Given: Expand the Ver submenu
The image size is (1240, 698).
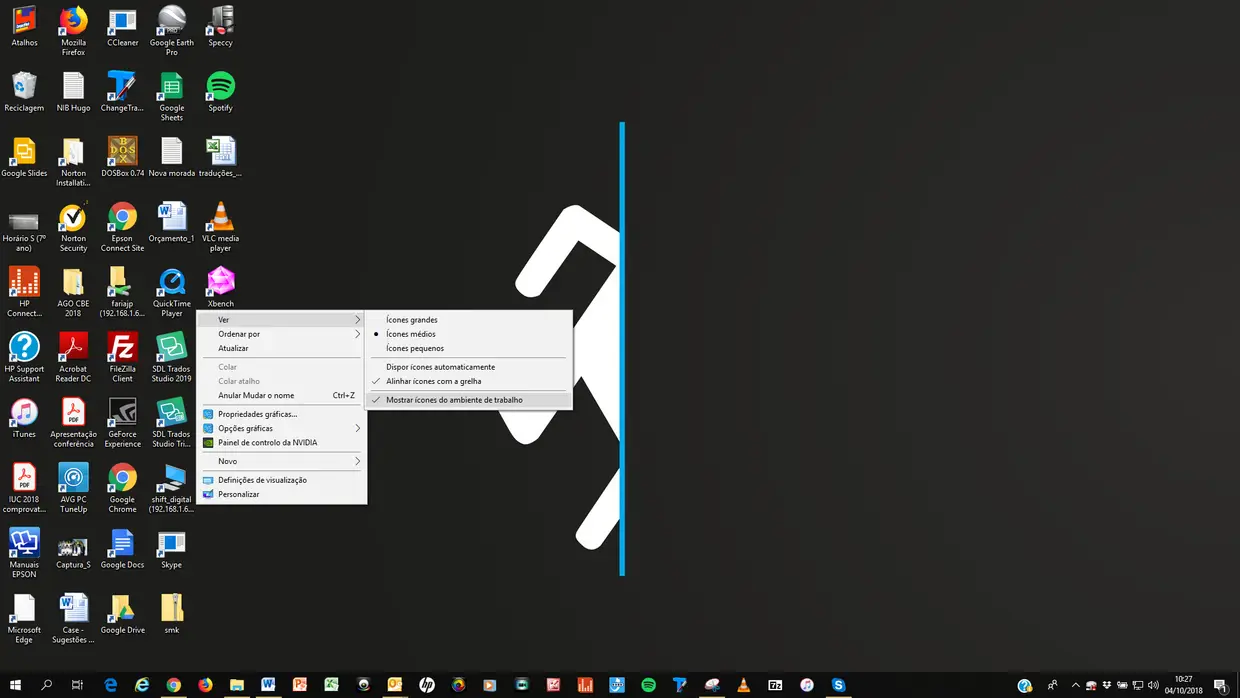Looking at the screenshot, I should pos(281,320).
